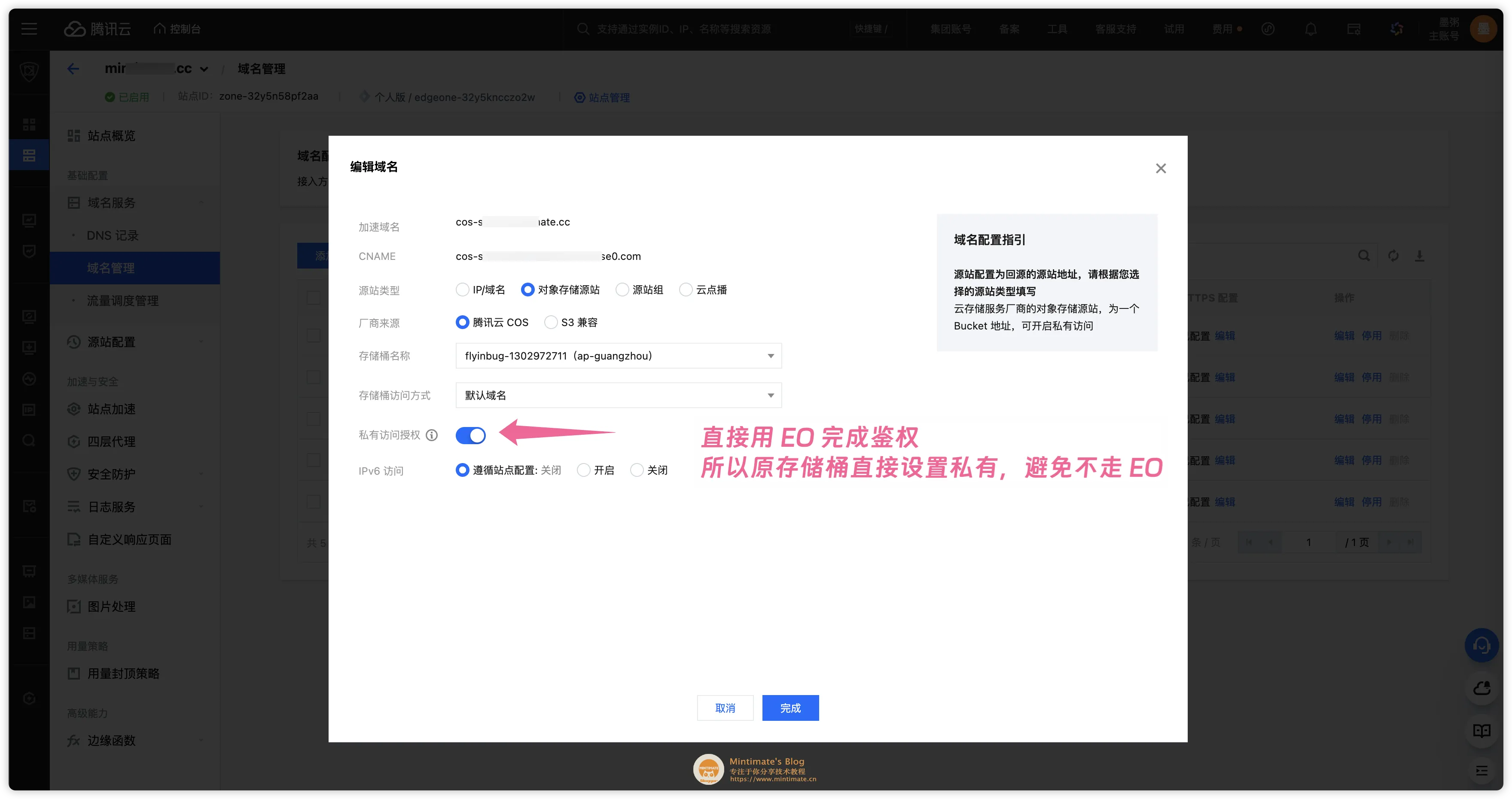Screen dimensions: 1512x799
Task: Click the shield icon at top of left rail
Action: pos(29,72)
